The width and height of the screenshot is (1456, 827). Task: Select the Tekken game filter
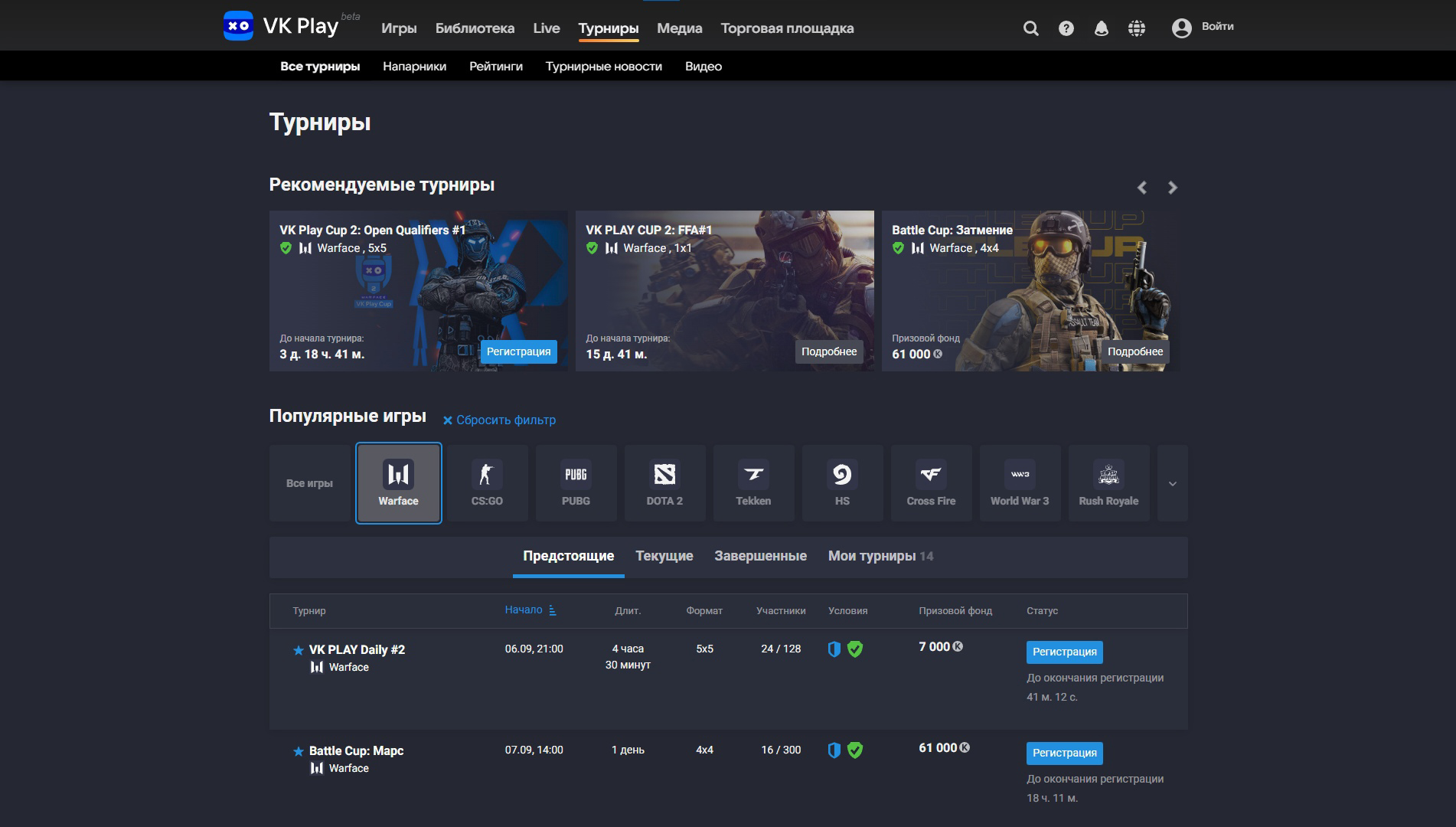(753, 483)
